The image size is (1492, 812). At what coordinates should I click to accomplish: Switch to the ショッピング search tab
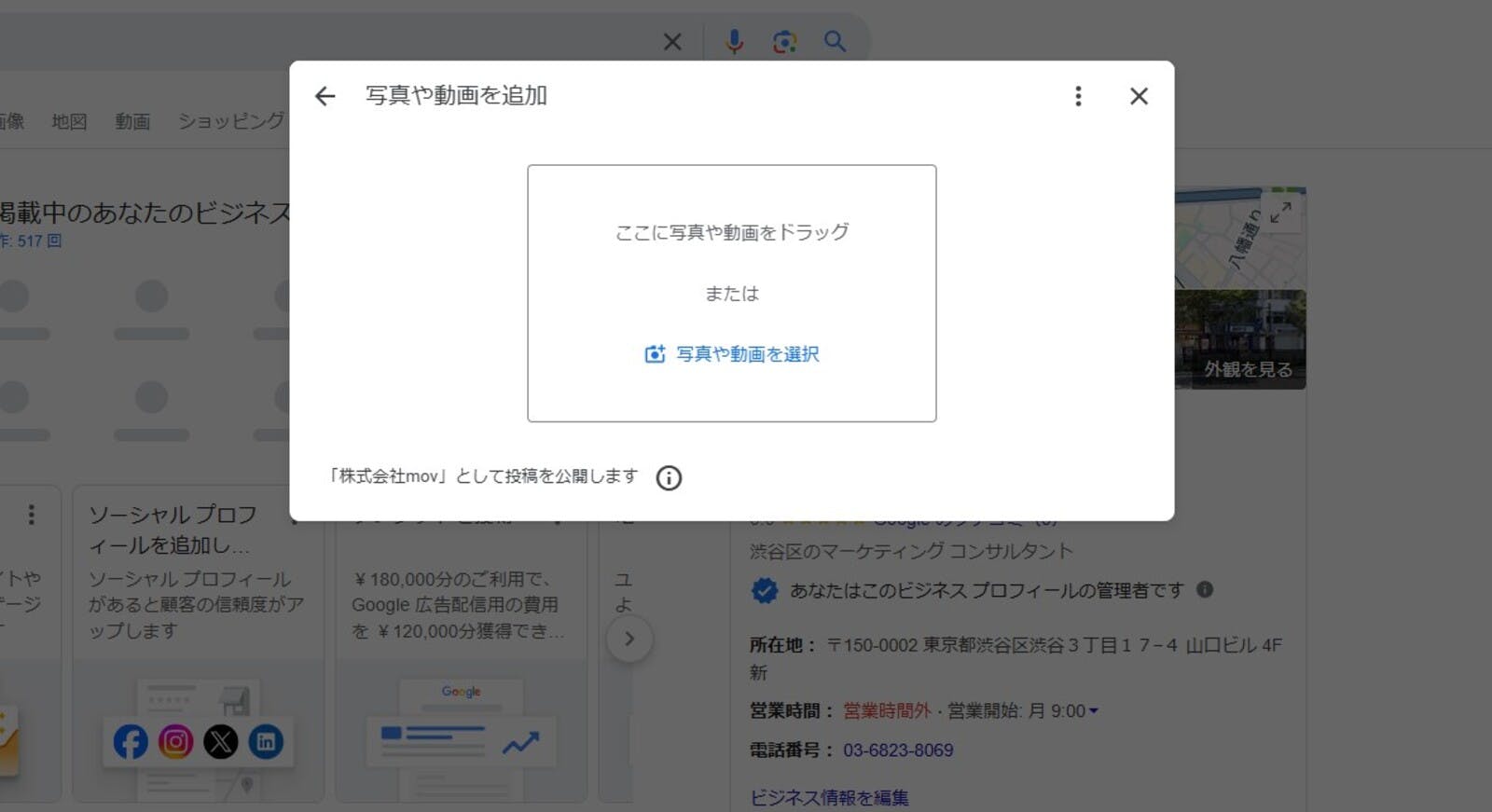point(231,121)
